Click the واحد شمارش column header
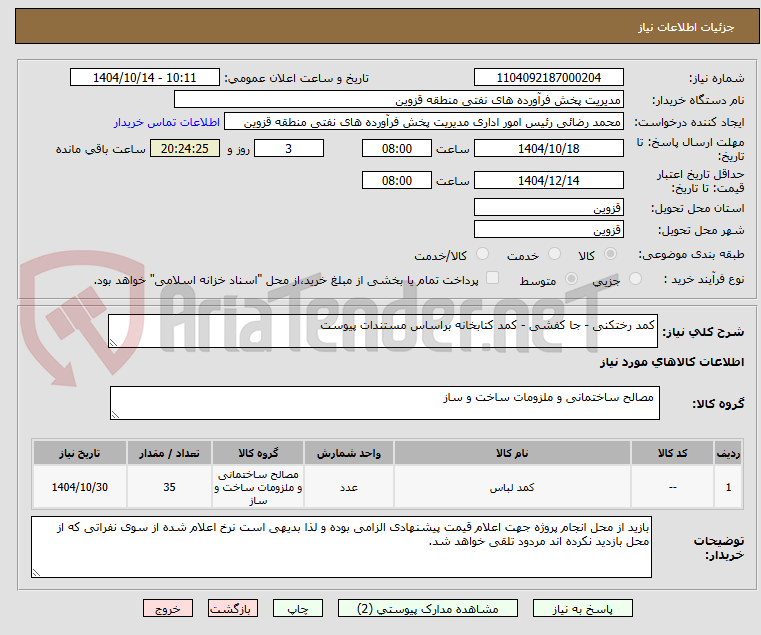Viewport: 761px width, 635px height. point(348,453)
